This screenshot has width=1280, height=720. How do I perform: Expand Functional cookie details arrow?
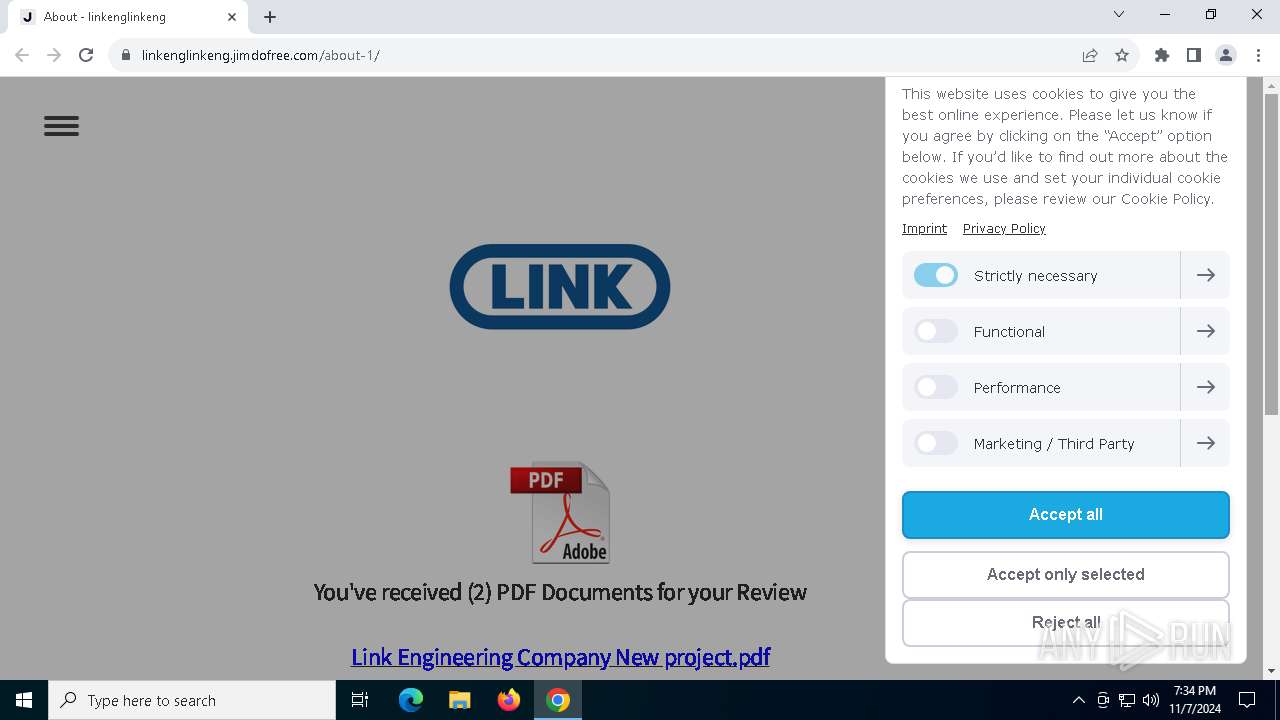coord(1205,331)
